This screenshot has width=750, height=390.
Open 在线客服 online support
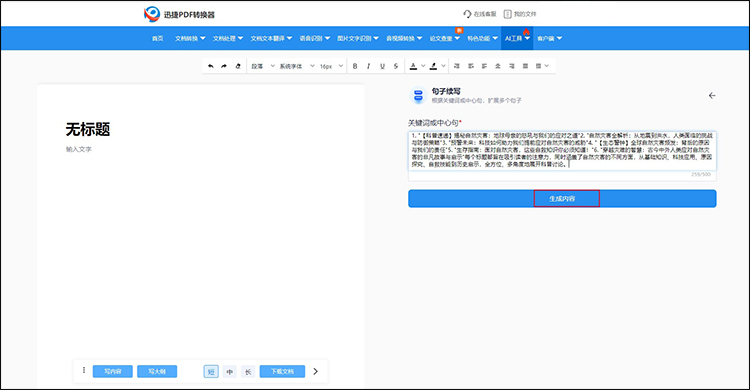pyautogui.click(x=480, y=14)
